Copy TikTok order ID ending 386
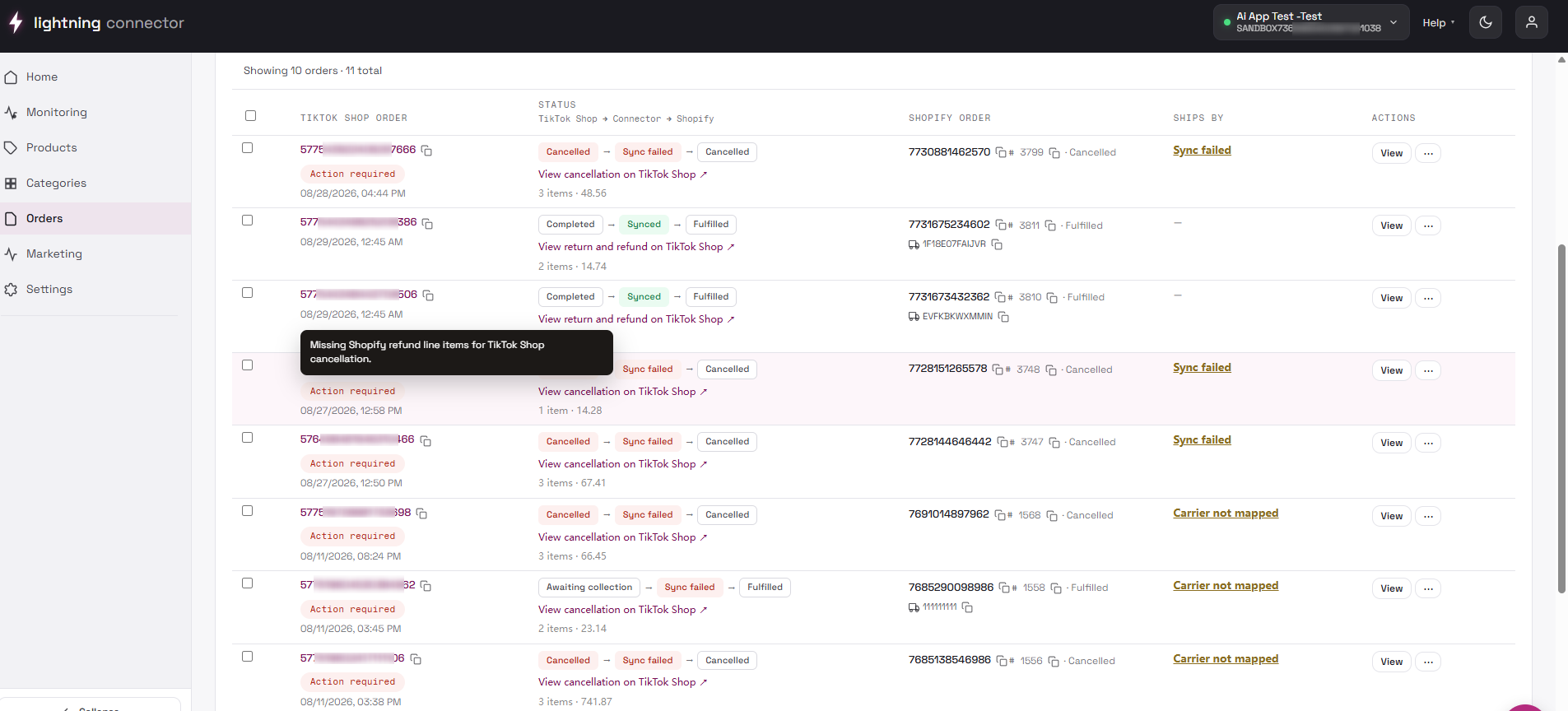1568x711 pixels. pyautogui.click(x=427, y=223)
